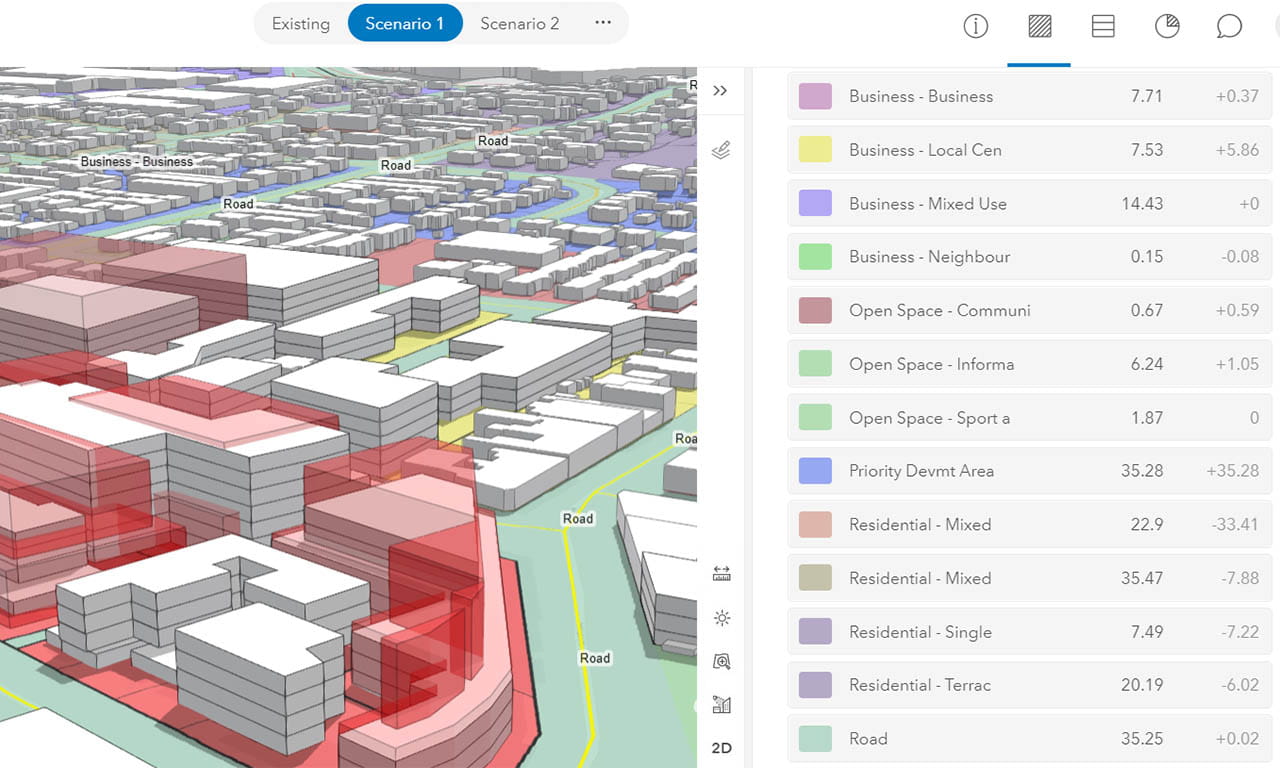Select the Scenario 1 tab
This screenshot has height=768, width=1280.
pyautogui.click(x=405, y=24)
